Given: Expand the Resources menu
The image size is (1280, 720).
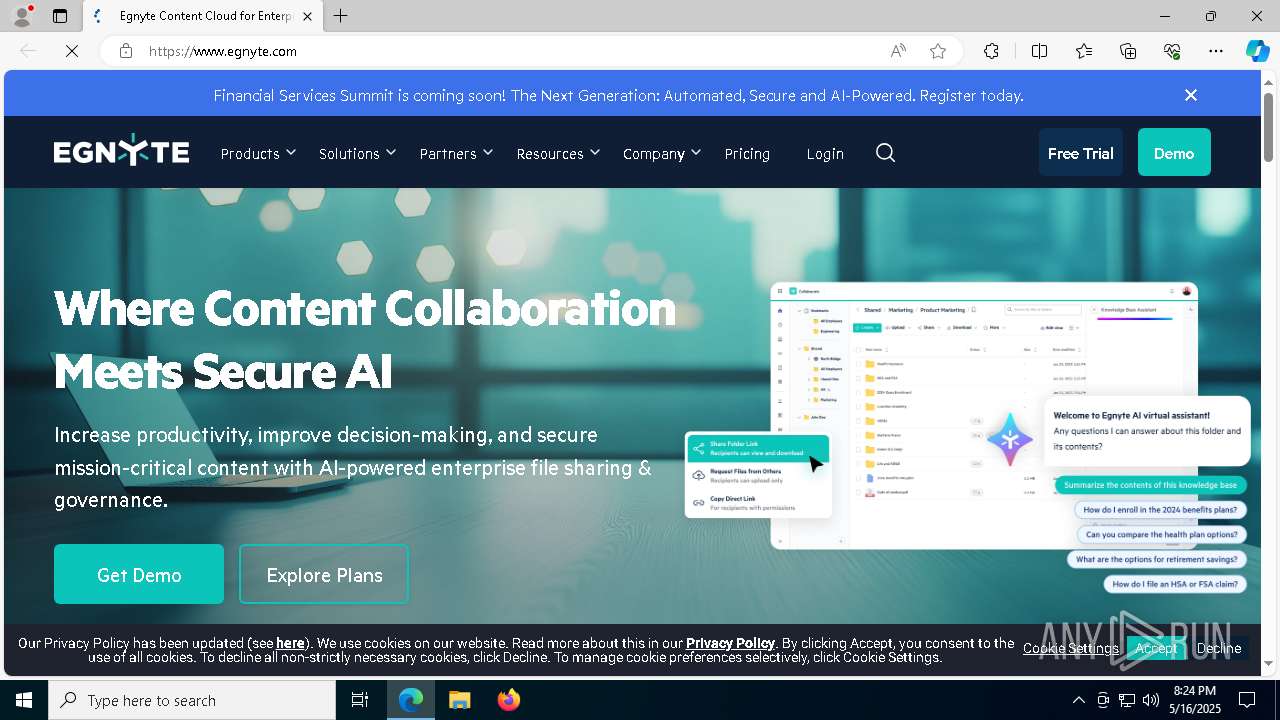Looking at the screenshot, I should pos(558,153).
